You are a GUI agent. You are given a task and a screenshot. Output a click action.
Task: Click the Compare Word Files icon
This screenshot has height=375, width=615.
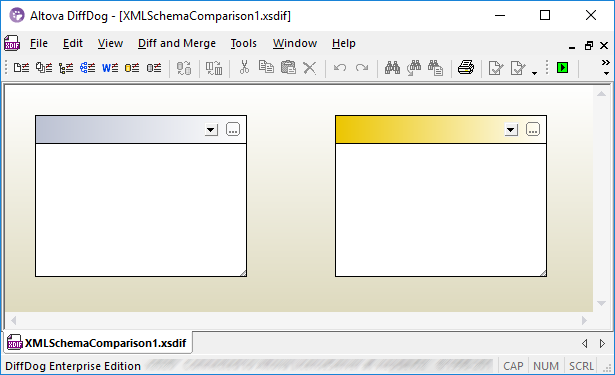[110, 68]
